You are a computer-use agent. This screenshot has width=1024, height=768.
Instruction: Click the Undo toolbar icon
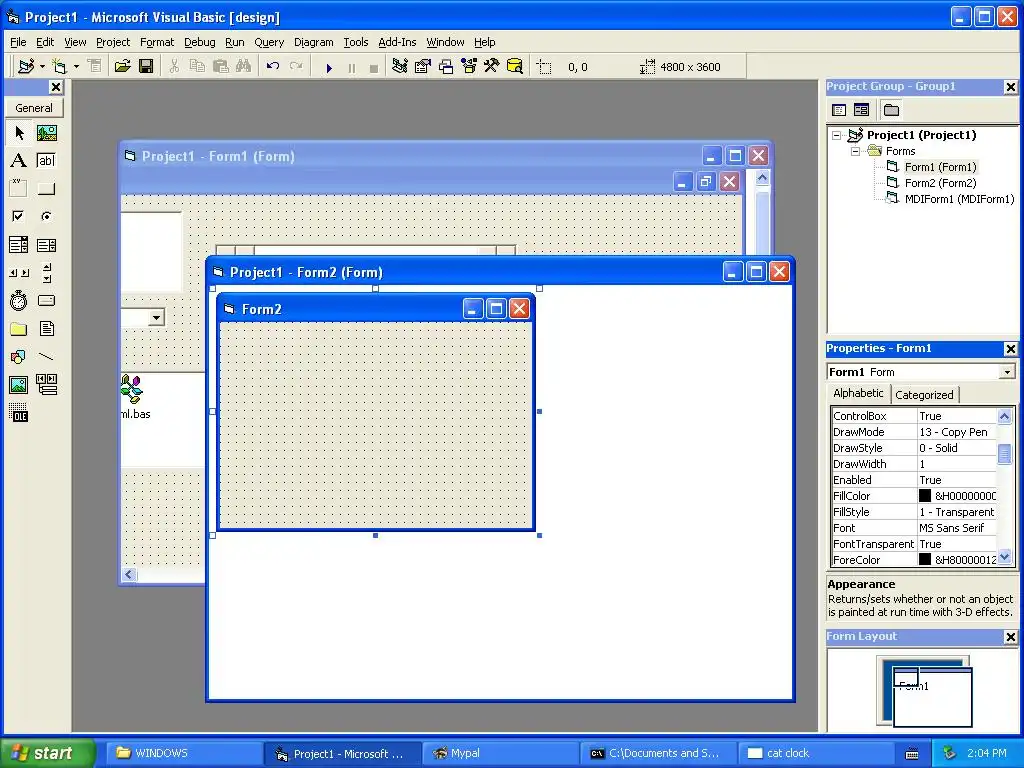coord(273,67)
